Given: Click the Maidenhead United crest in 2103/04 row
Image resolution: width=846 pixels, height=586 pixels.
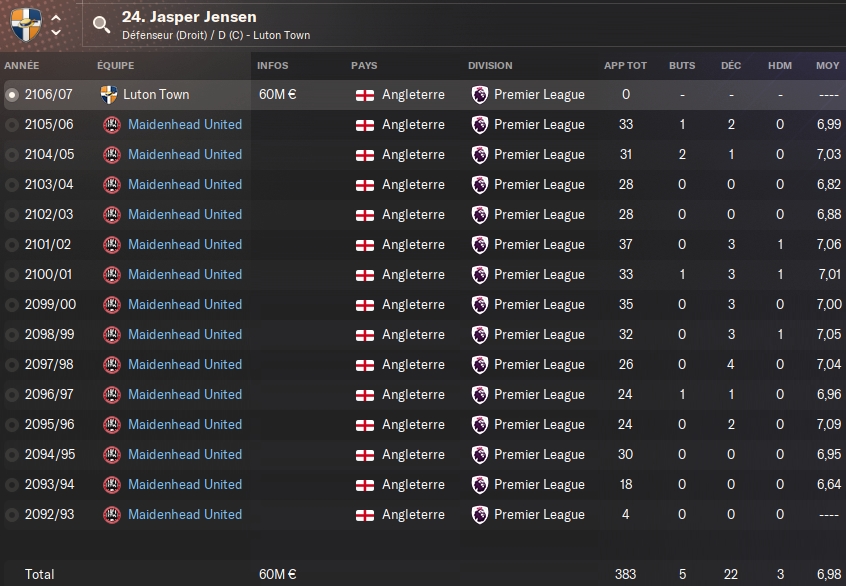Looking at the screenshot, I should [112, 185].
